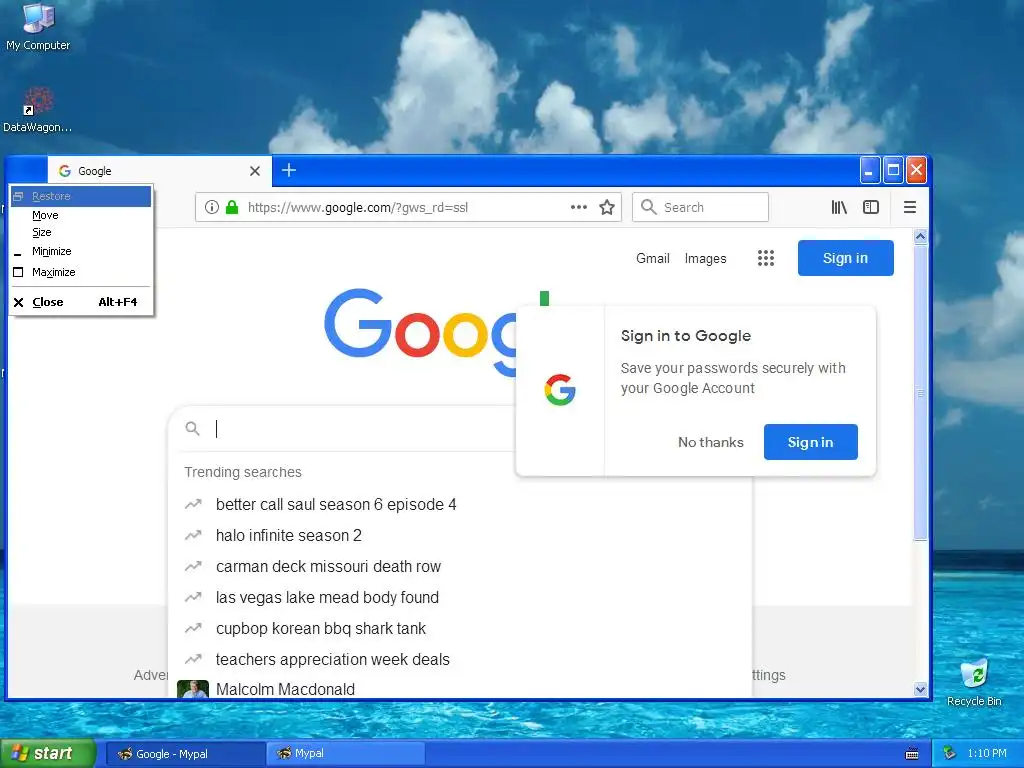Choose Size from the window menu

[81, 232]
